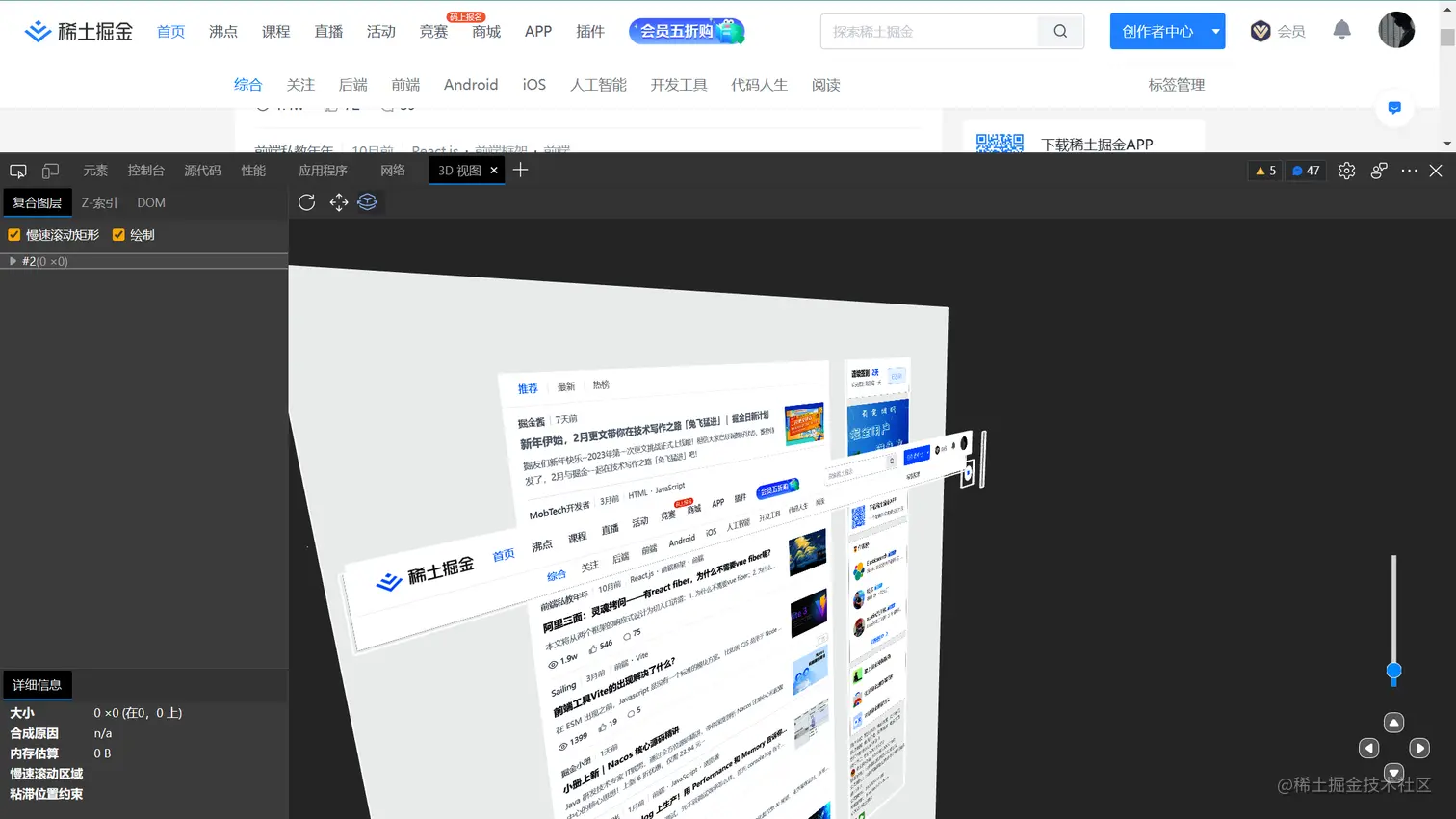1456x819 pixels.
Task: Open the DevTools settings gear
Action: coord(1345,171)
